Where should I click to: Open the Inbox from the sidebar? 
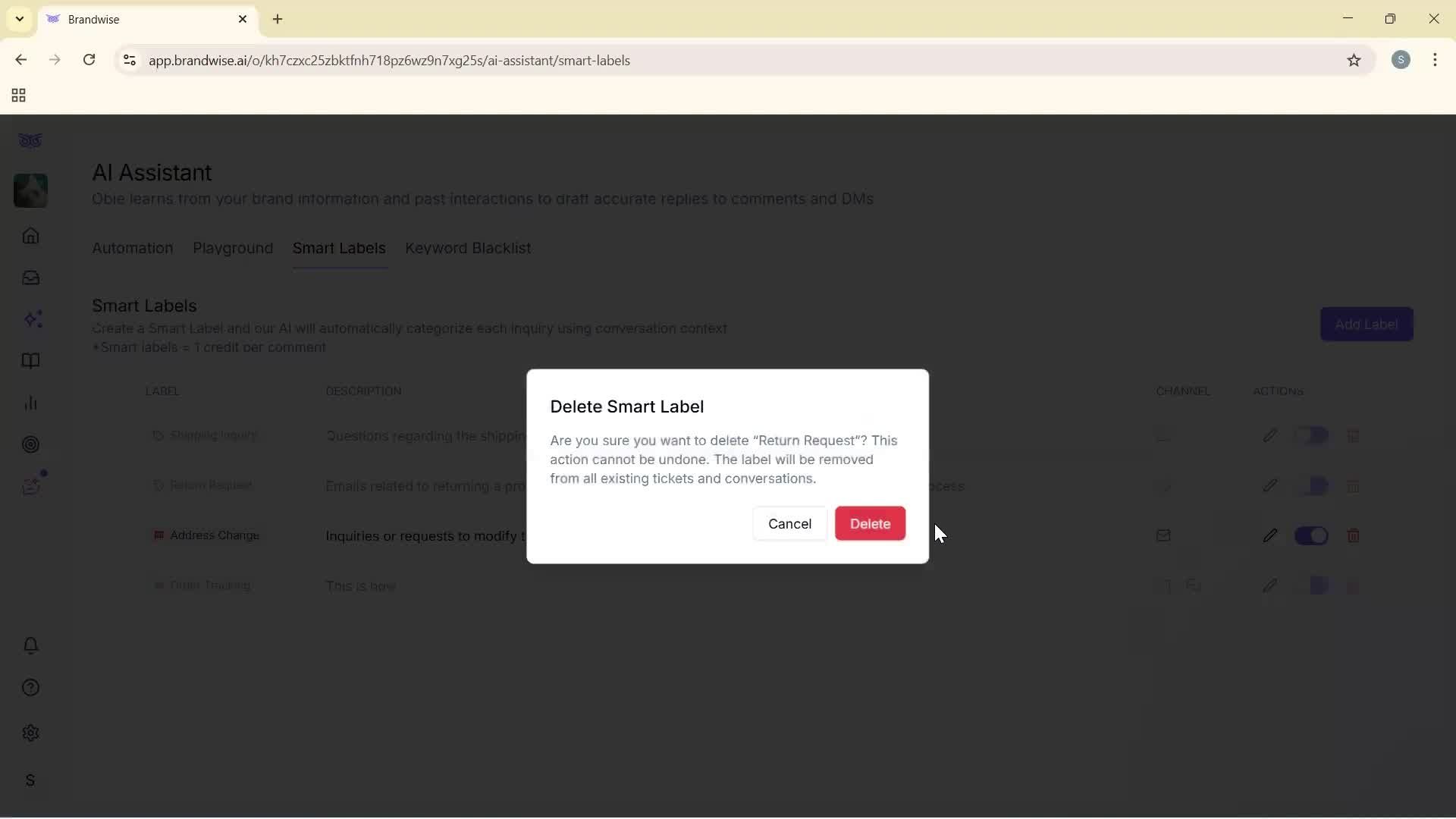tap(30, 278)
